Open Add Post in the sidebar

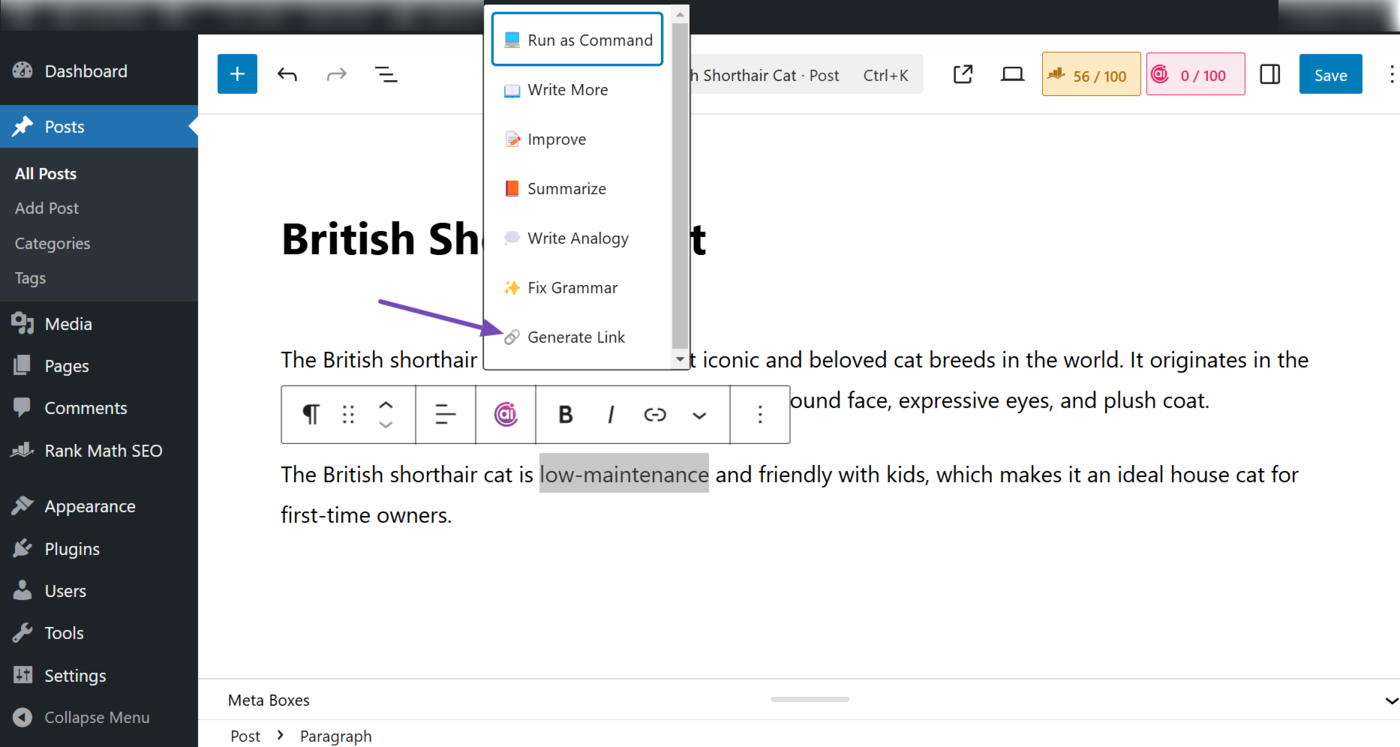point(47,208)
